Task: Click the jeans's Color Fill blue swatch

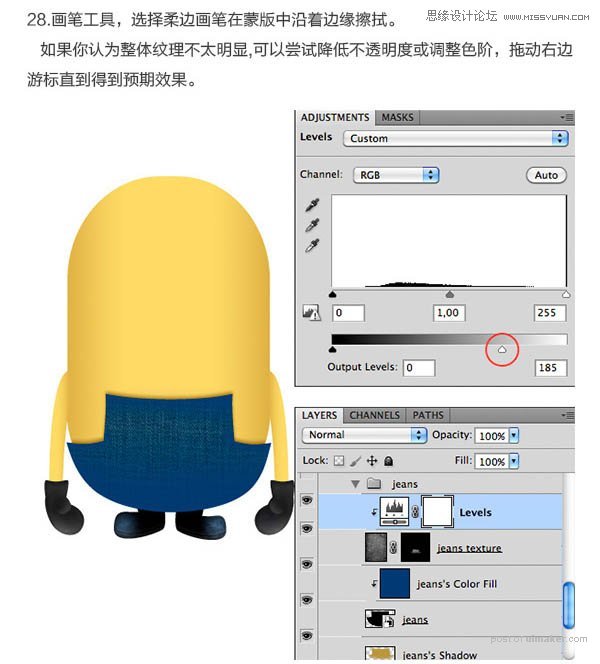Action: click(395, 583)
